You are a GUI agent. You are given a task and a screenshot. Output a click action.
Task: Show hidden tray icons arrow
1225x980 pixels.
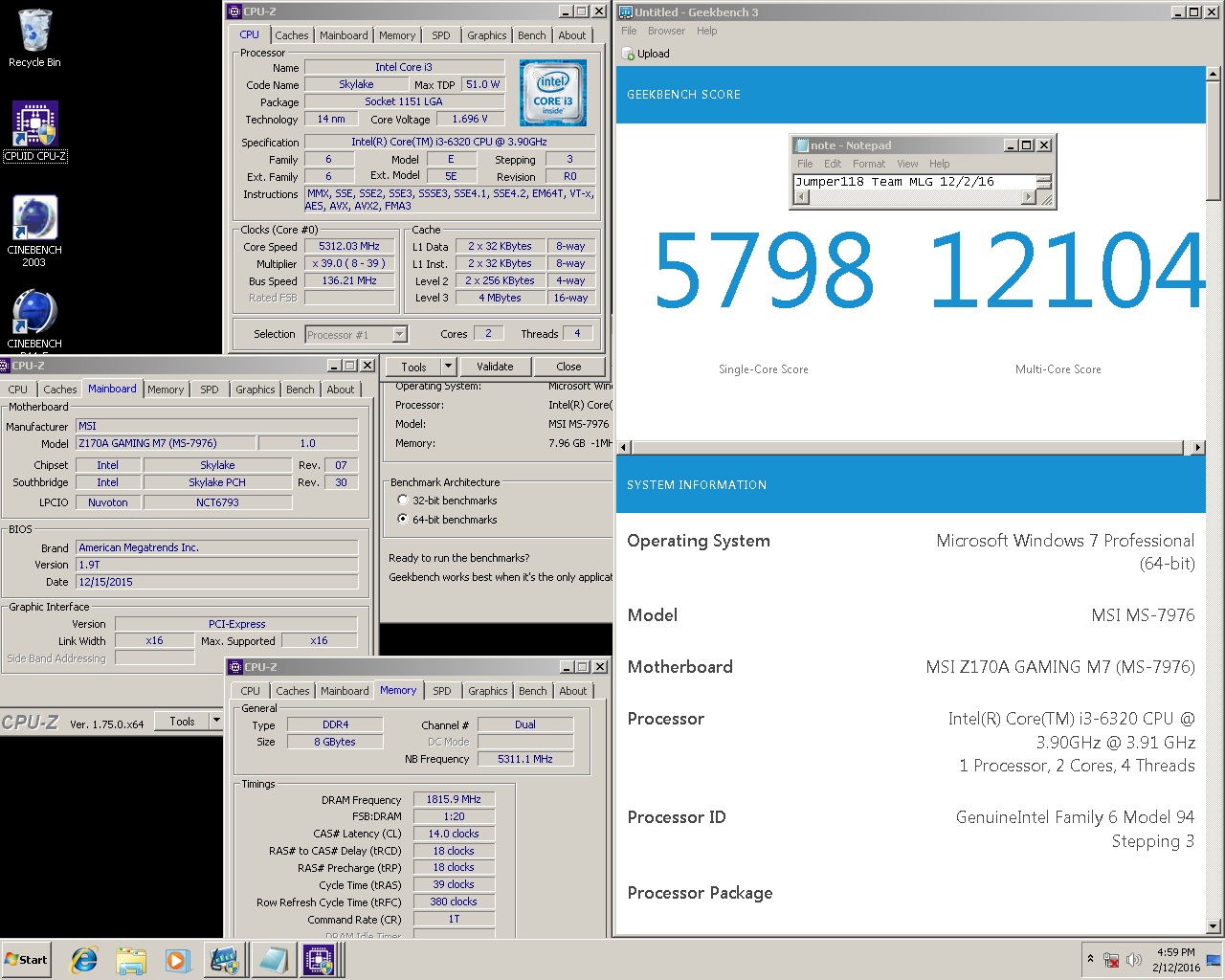point(1089,959)
